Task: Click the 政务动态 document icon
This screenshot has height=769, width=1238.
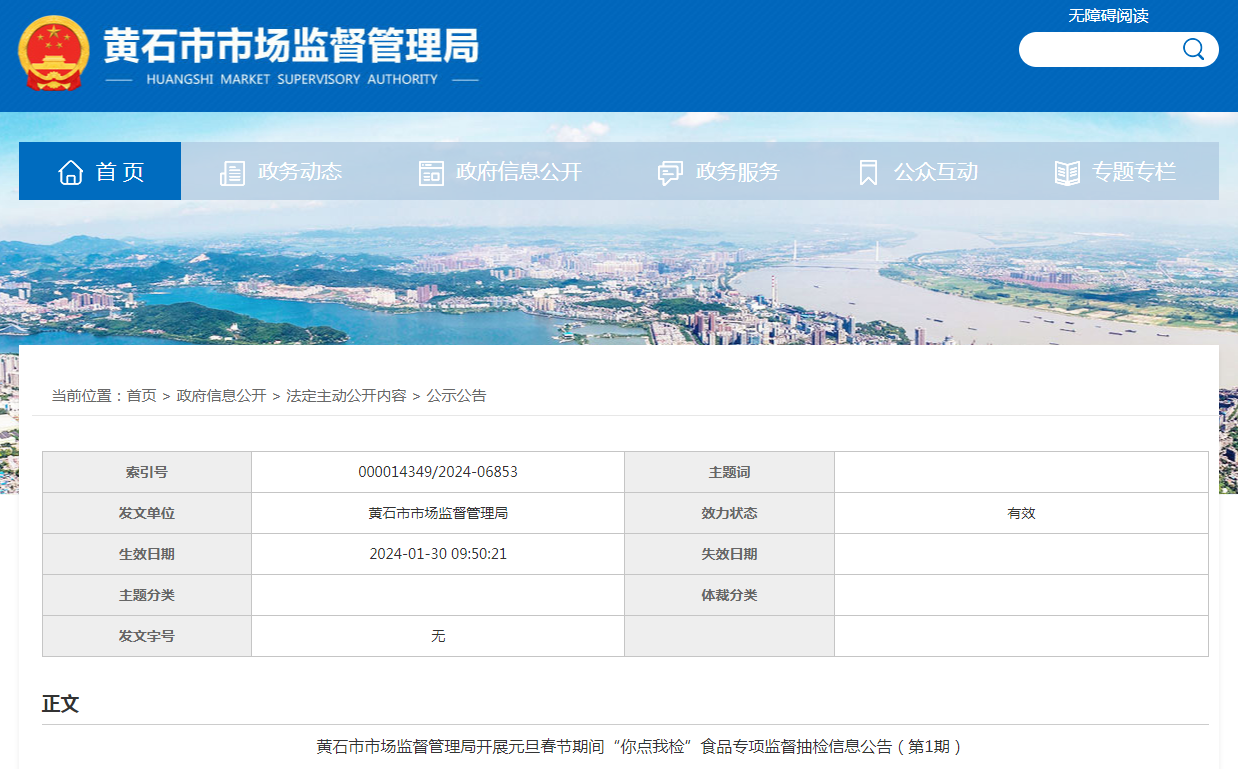Action: pos(232,173)
